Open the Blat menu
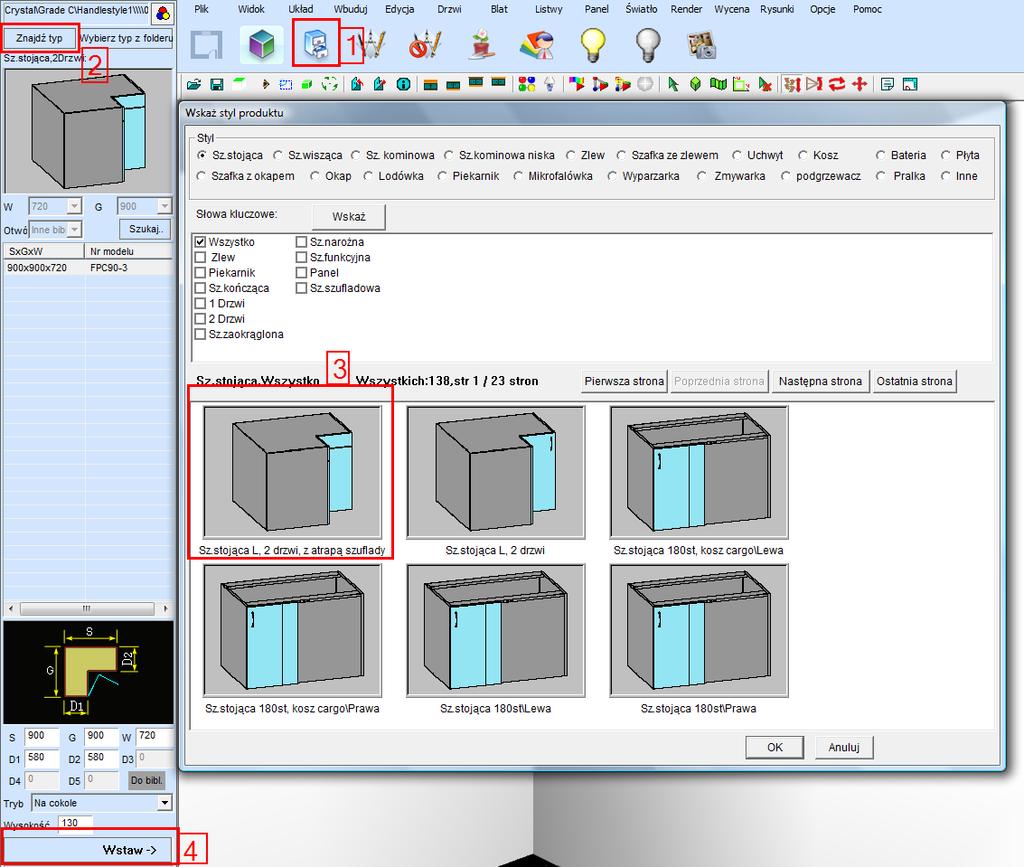The width and height of the screenshot is (1024, 867). click(x=499, y=9)
